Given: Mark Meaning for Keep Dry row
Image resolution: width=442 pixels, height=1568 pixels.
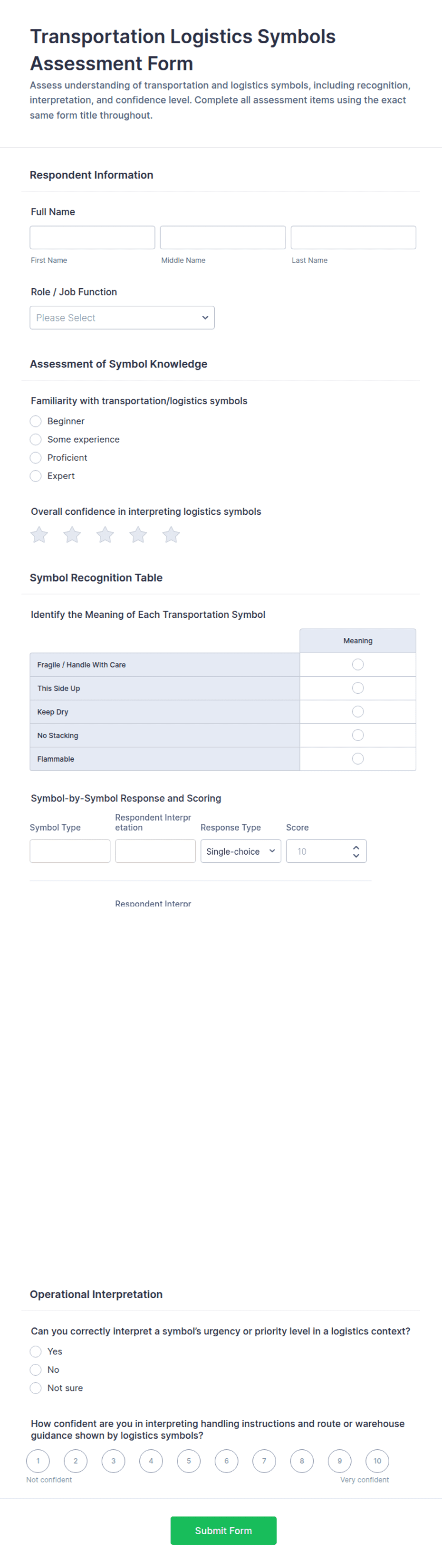Looking at the screenshot, I should point(358,711).
